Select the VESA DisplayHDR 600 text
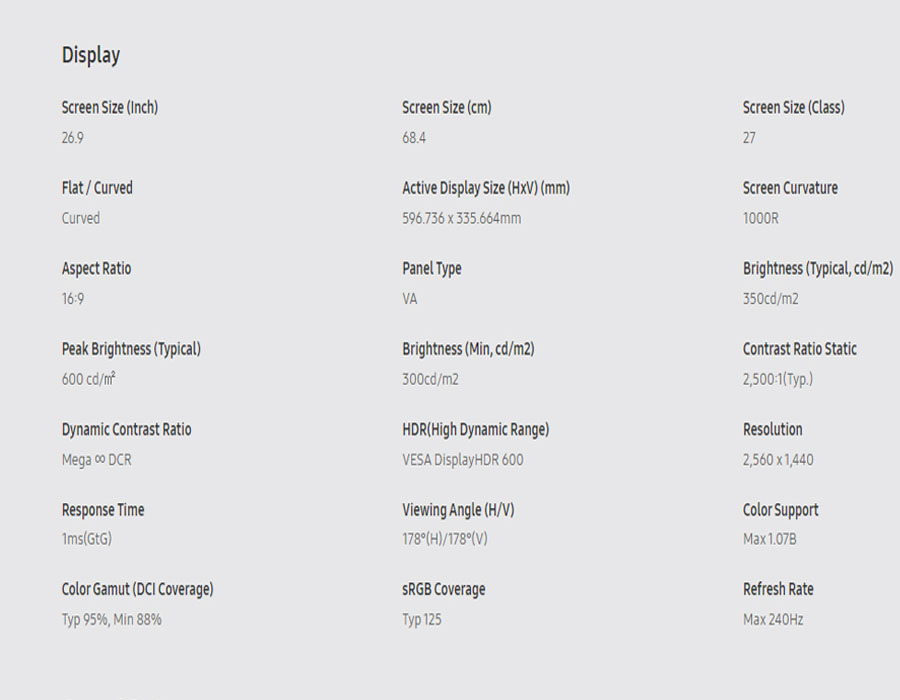This screenshot has width=900, height=700. 462,460
